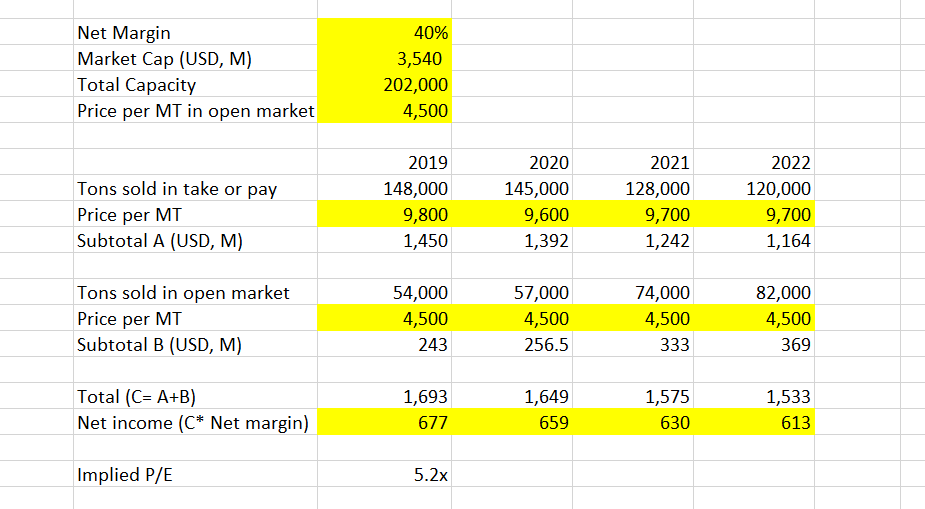The width and height of the screenshot is (925, 509).
Task: Select the Total Capacity value 202,000
Action: [384, 85]
